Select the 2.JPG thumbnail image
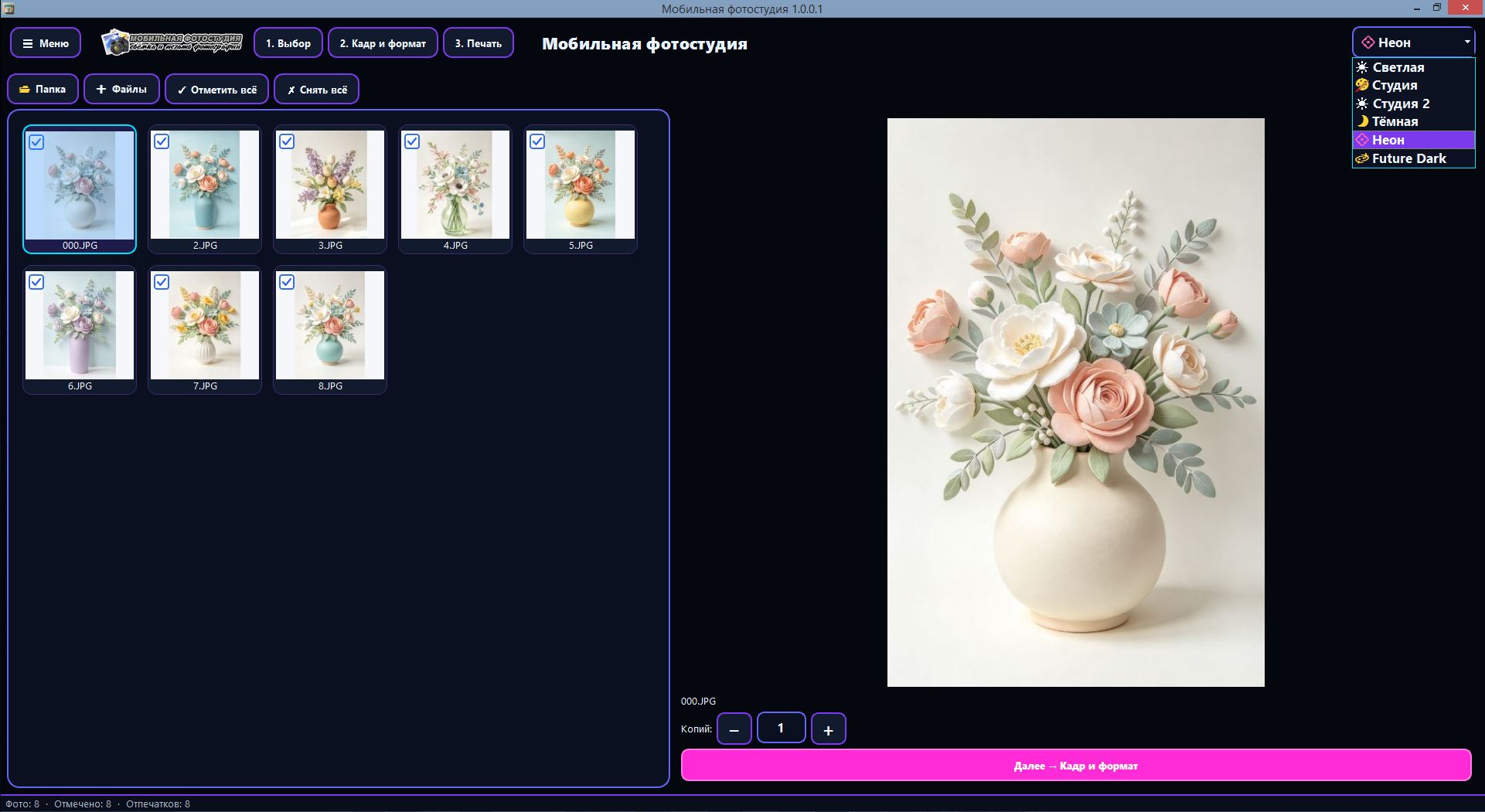 tap(205, 185)
